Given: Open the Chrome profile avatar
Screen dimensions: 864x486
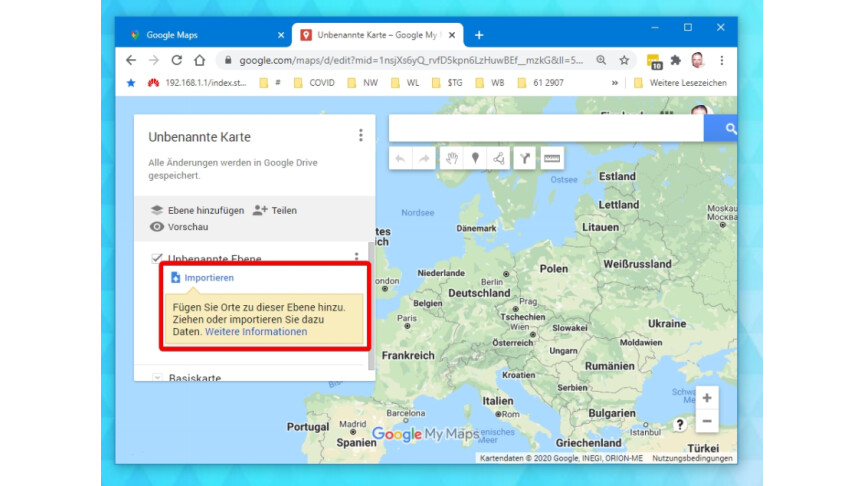Looking at the screenshot, I should coord(698,60).
